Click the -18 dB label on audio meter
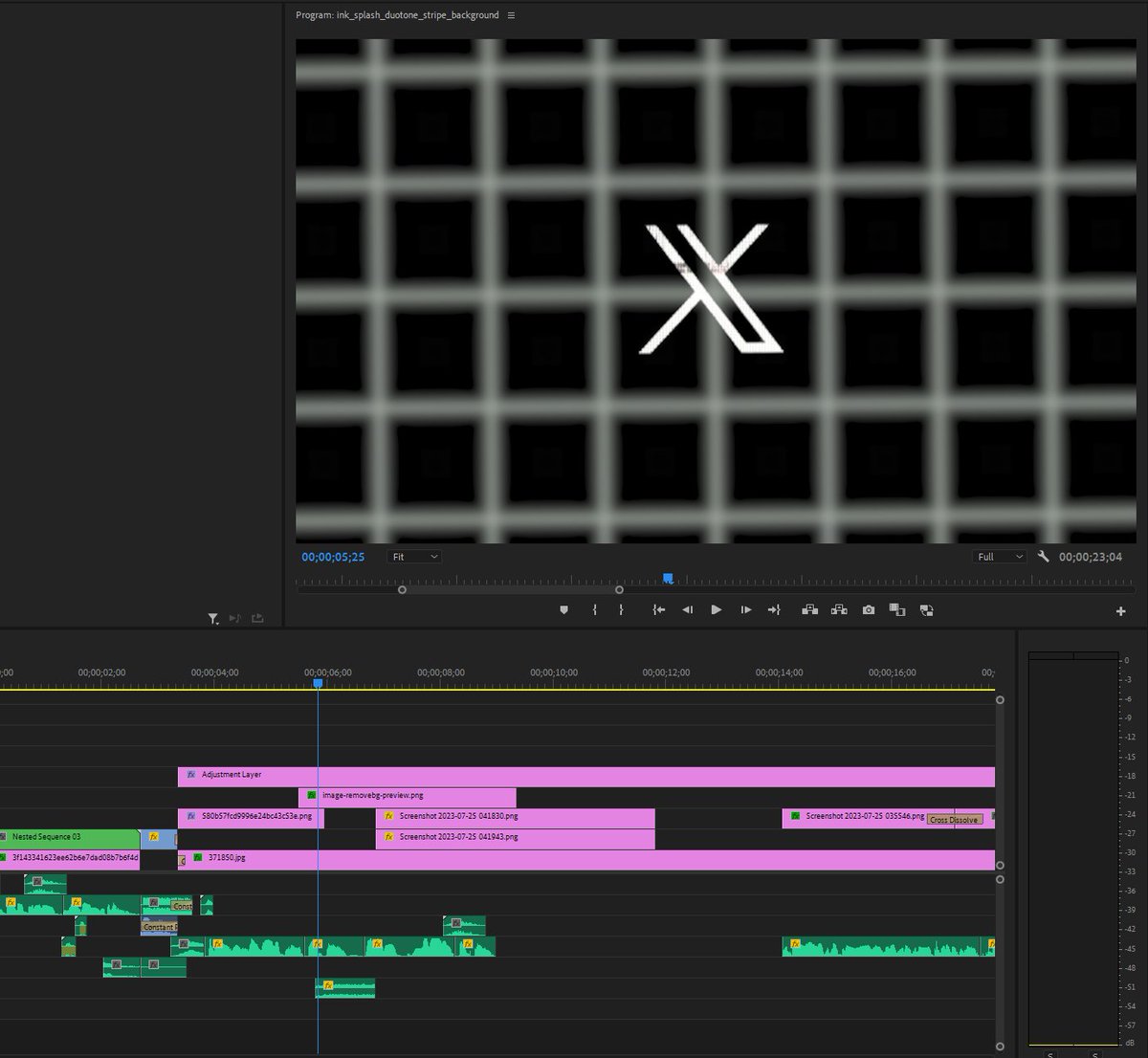 [1130, 776]
